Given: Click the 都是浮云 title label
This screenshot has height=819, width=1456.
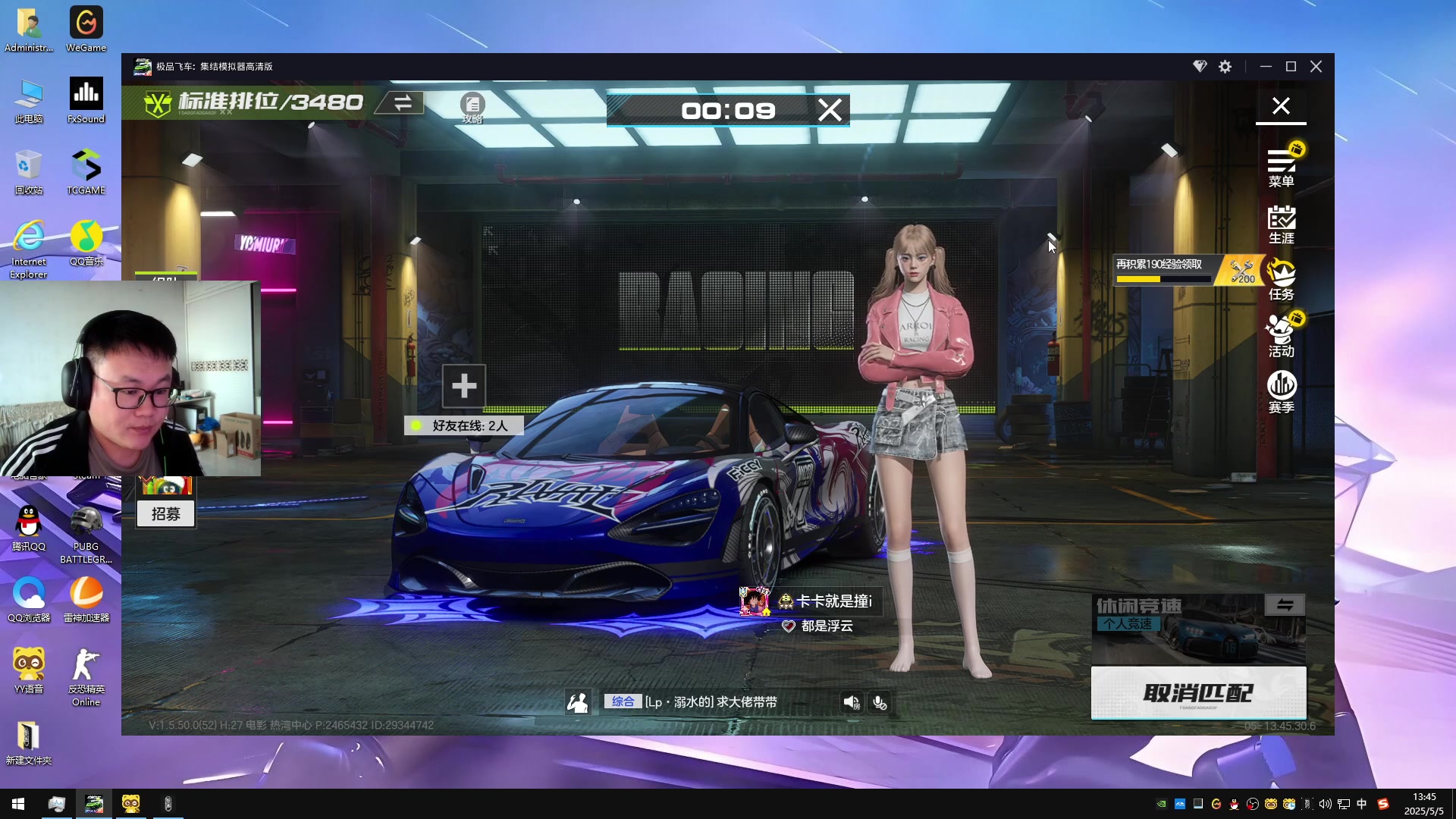Looking at the screenshot, I should pyautogui.click(x=827, y=626).
